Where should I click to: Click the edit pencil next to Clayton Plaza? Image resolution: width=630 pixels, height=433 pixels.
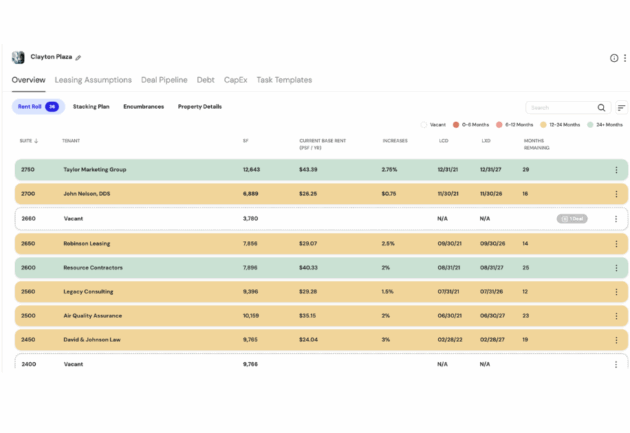point(79,58)
